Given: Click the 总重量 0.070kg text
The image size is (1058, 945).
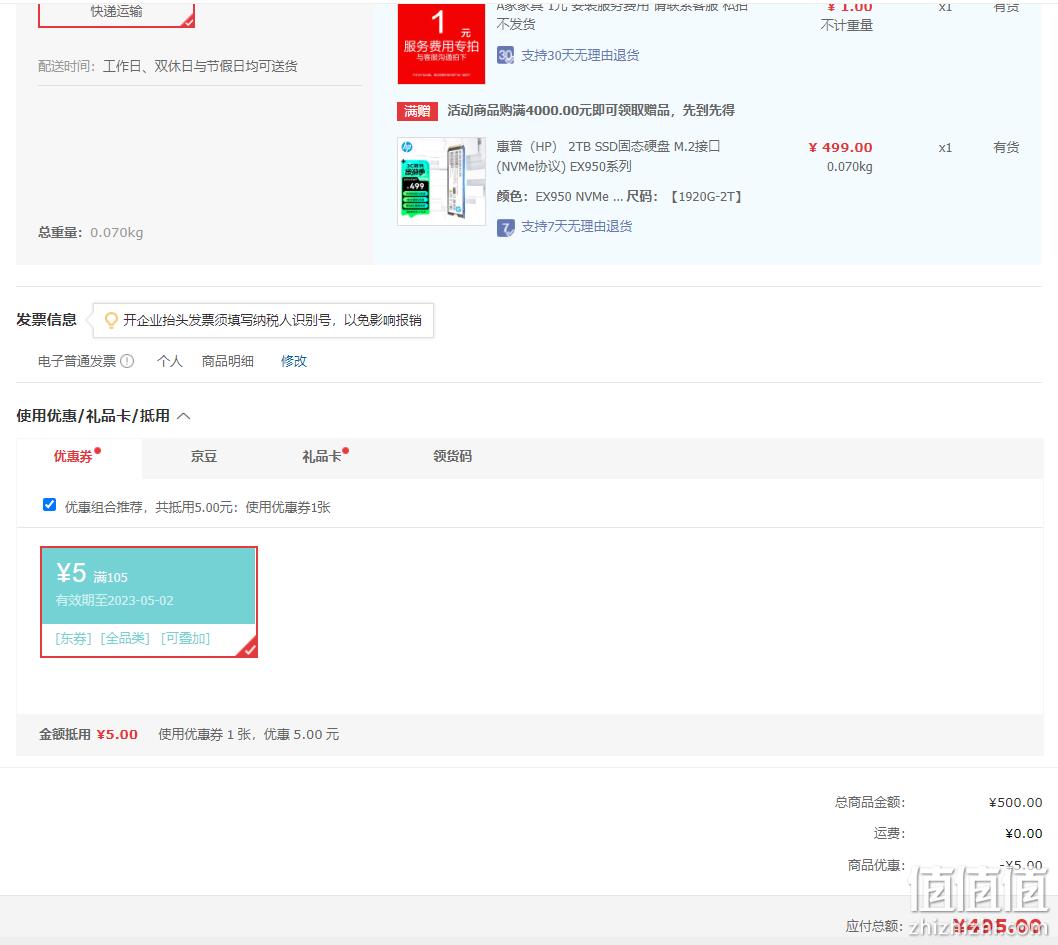Looking at the screenshot, I should pyautogui.click(x=90, y=233).
